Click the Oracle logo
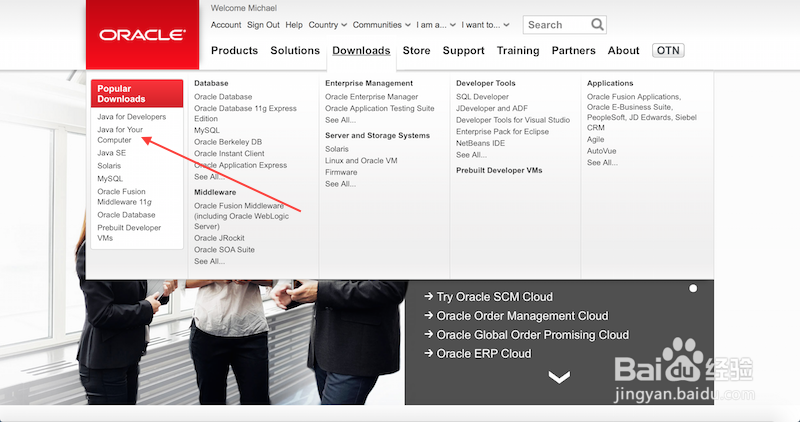This screenshot has height=422, width=800. [x=142, y=35]
